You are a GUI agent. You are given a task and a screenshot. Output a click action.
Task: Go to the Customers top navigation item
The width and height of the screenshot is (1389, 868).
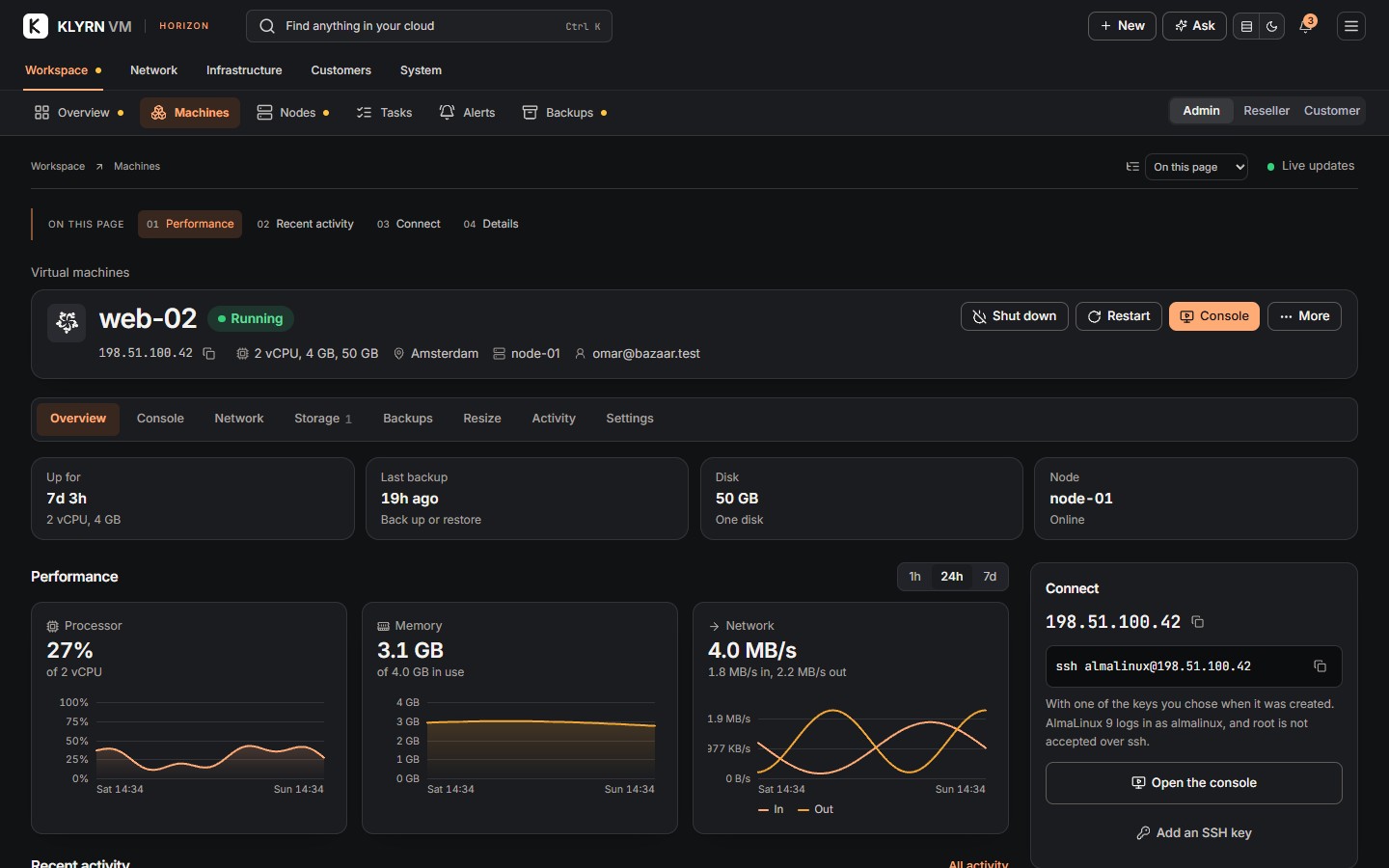(x=340, y=70)
